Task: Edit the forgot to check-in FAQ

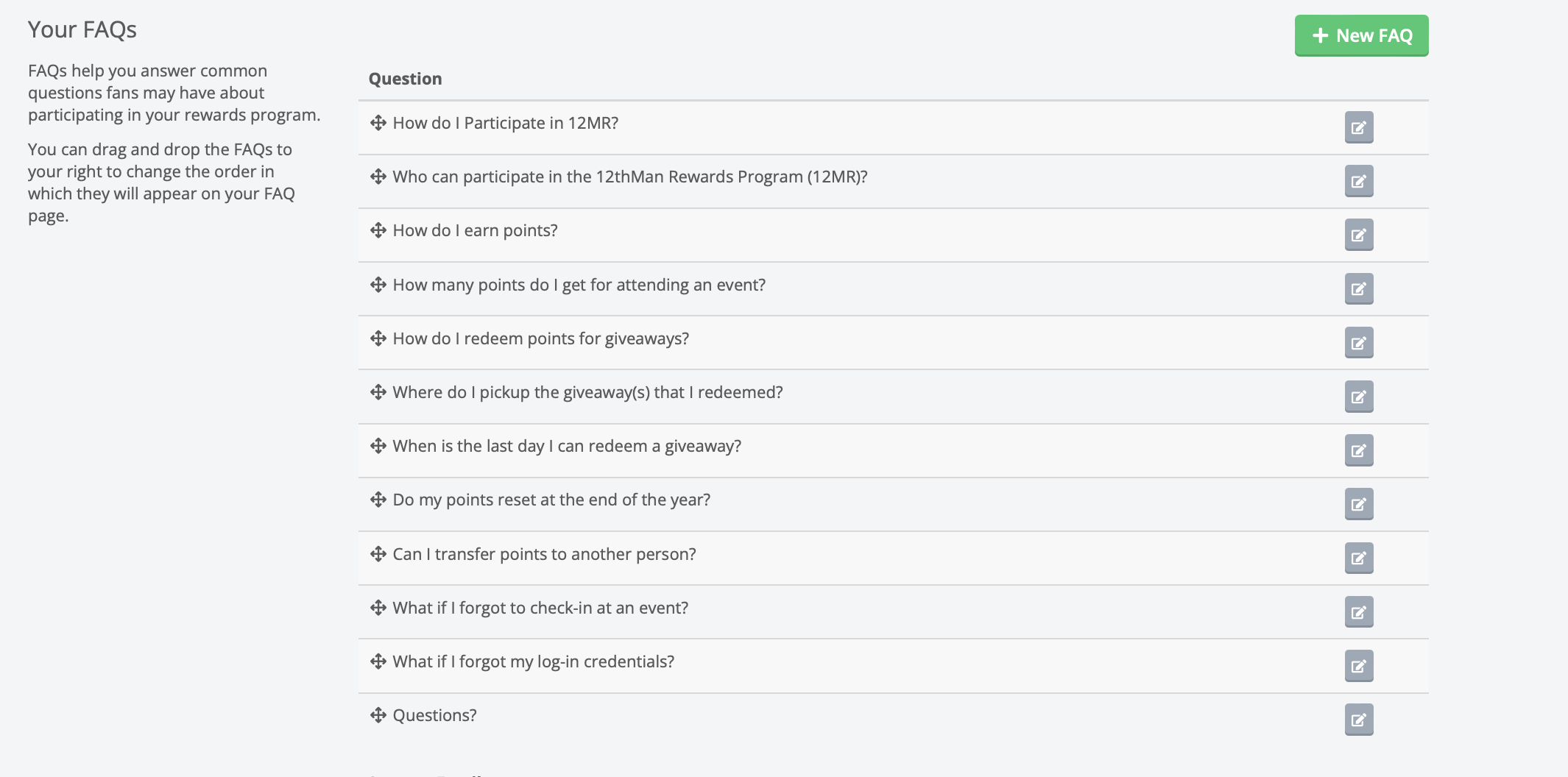Action: pos(1358,611)
